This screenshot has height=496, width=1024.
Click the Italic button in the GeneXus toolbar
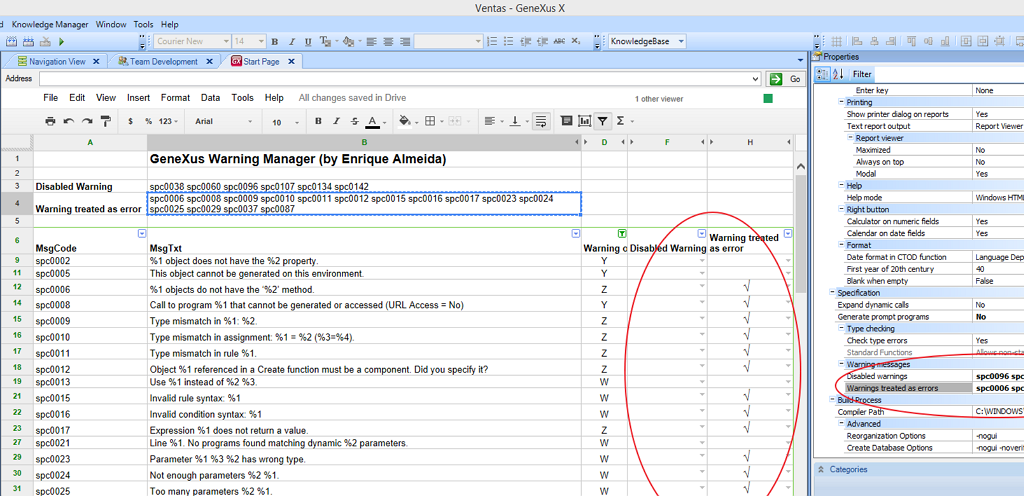292,41
